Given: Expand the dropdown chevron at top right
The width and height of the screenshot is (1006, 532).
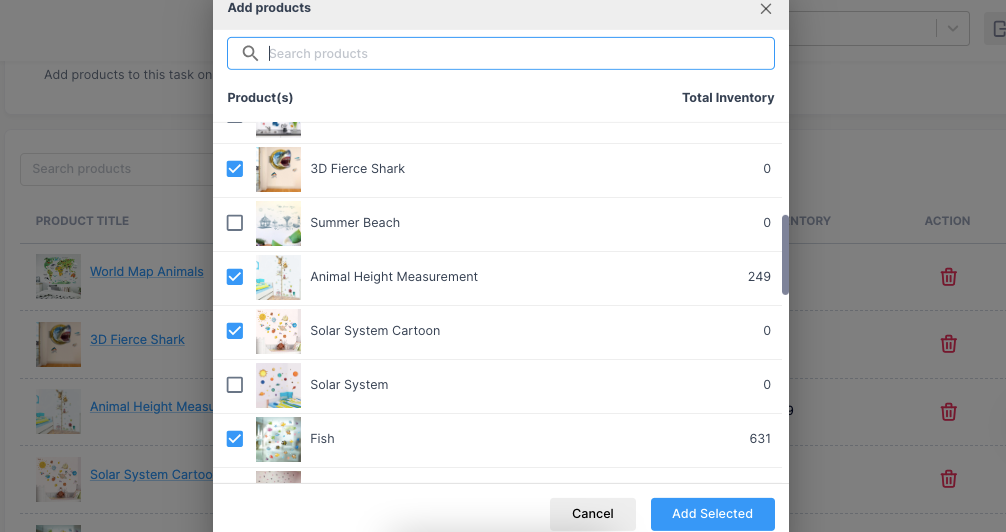Looking at the screenshot, I should click(x=953, y=28).
